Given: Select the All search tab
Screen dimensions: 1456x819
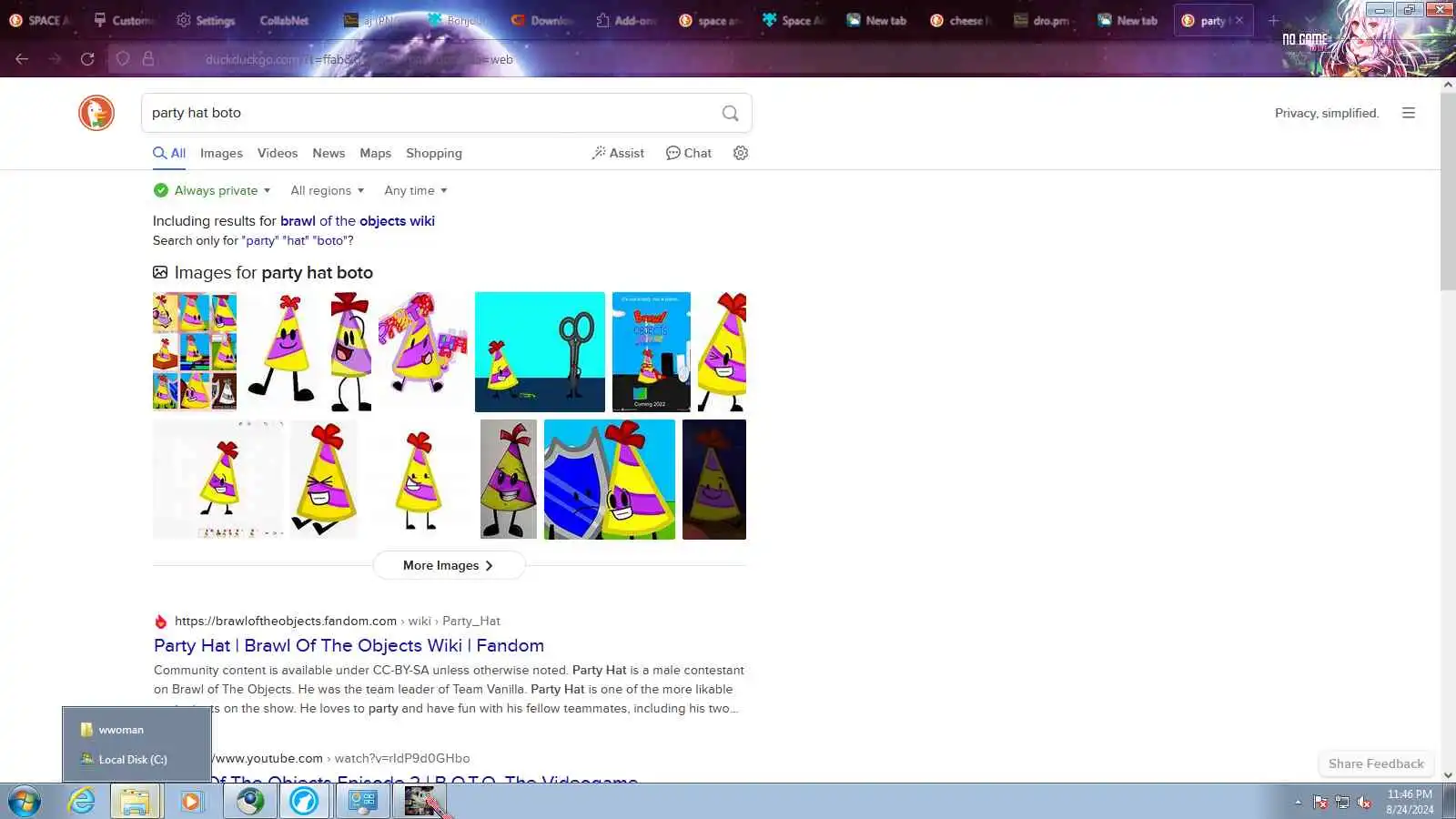Looking at the screenshot, I should pos(169,153).
